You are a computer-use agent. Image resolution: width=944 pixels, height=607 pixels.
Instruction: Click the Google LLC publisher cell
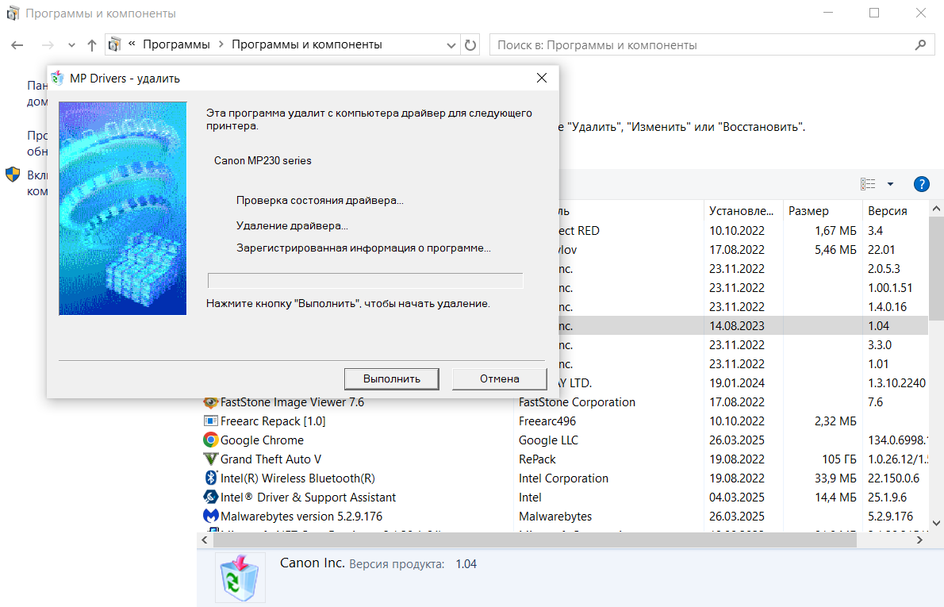[548, 440]
